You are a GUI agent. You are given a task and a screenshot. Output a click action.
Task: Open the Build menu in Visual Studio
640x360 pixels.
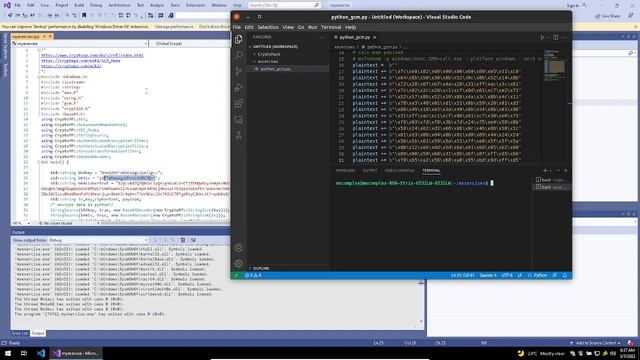79,5
